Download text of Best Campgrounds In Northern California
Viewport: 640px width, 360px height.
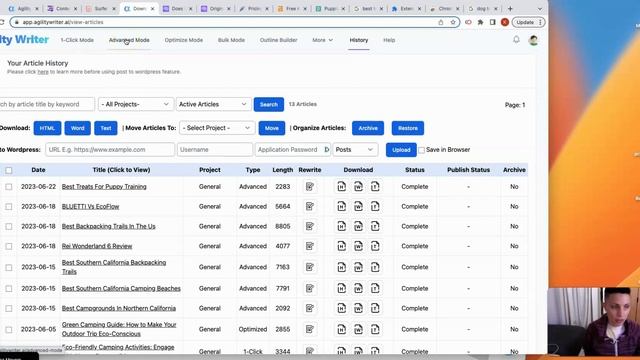(x=375, y=308)
